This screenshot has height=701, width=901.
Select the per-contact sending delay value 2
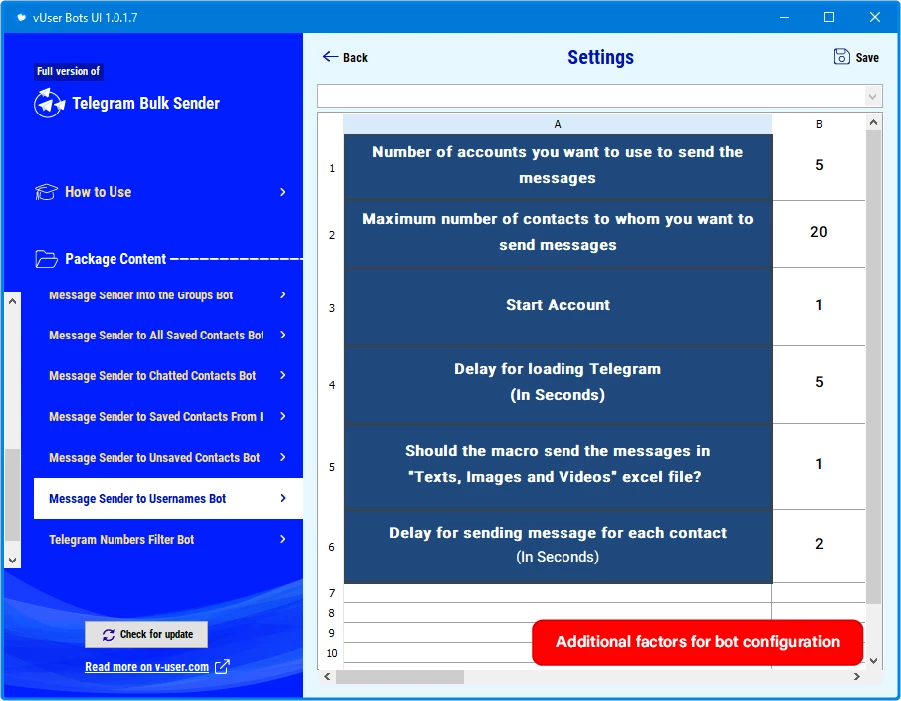pos(819,545)
